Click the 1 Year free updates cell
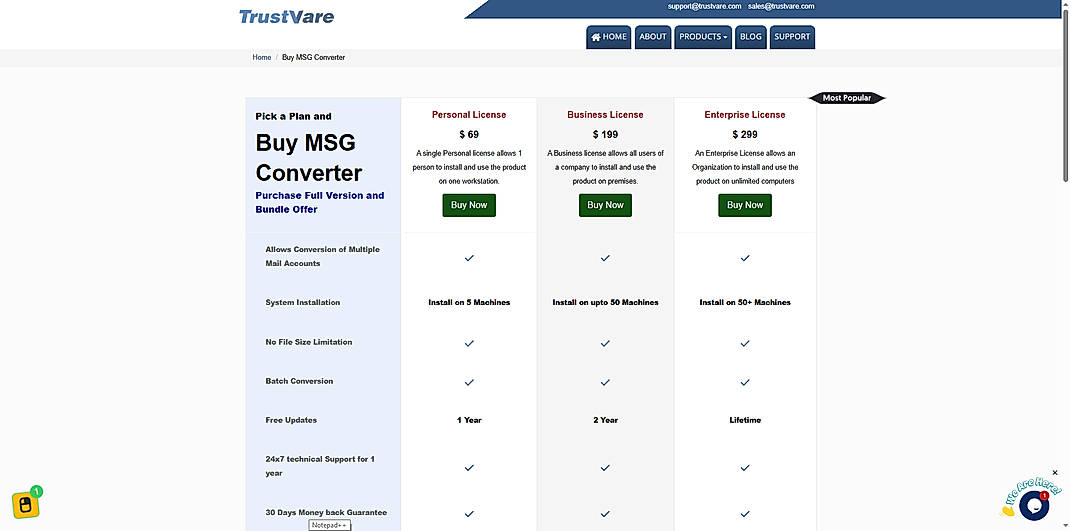This screenshot has width=1070, height=531. click(469, 420)
